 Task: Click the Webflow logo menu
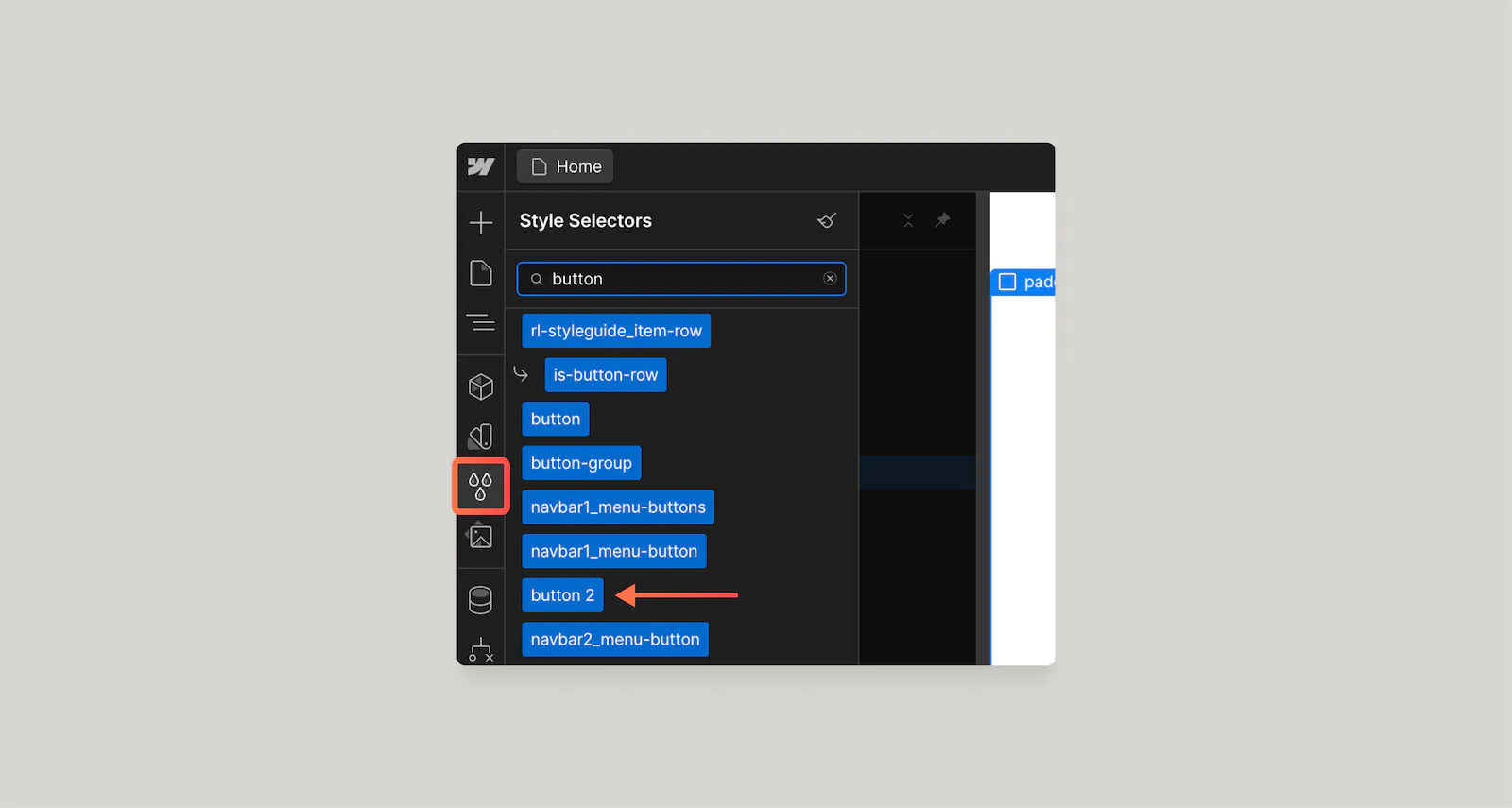pos(481,166)
